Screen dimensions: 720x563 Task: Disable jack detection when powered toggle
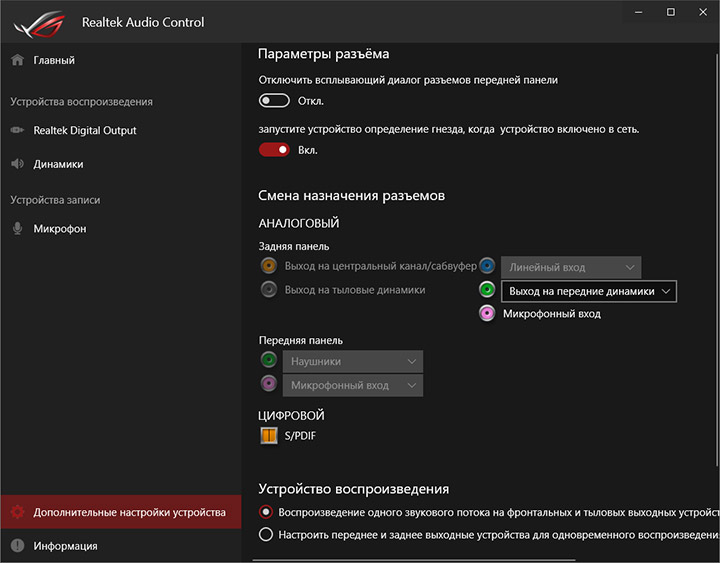pyautogui.click(x=274, y=150)
